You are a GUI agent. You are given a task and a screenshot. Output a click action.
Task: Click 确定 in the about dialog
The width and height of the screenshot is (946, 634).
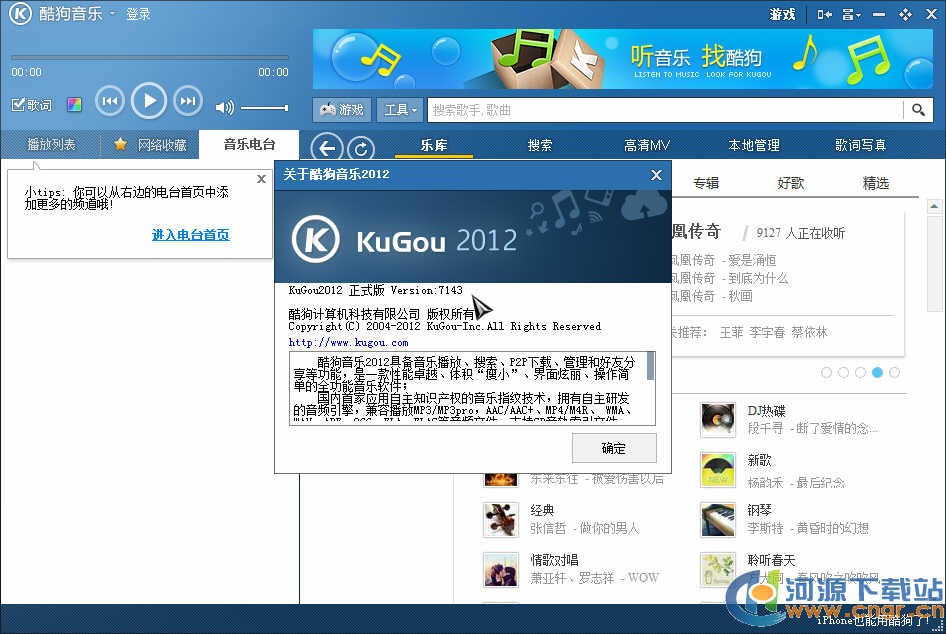(614, 448)
